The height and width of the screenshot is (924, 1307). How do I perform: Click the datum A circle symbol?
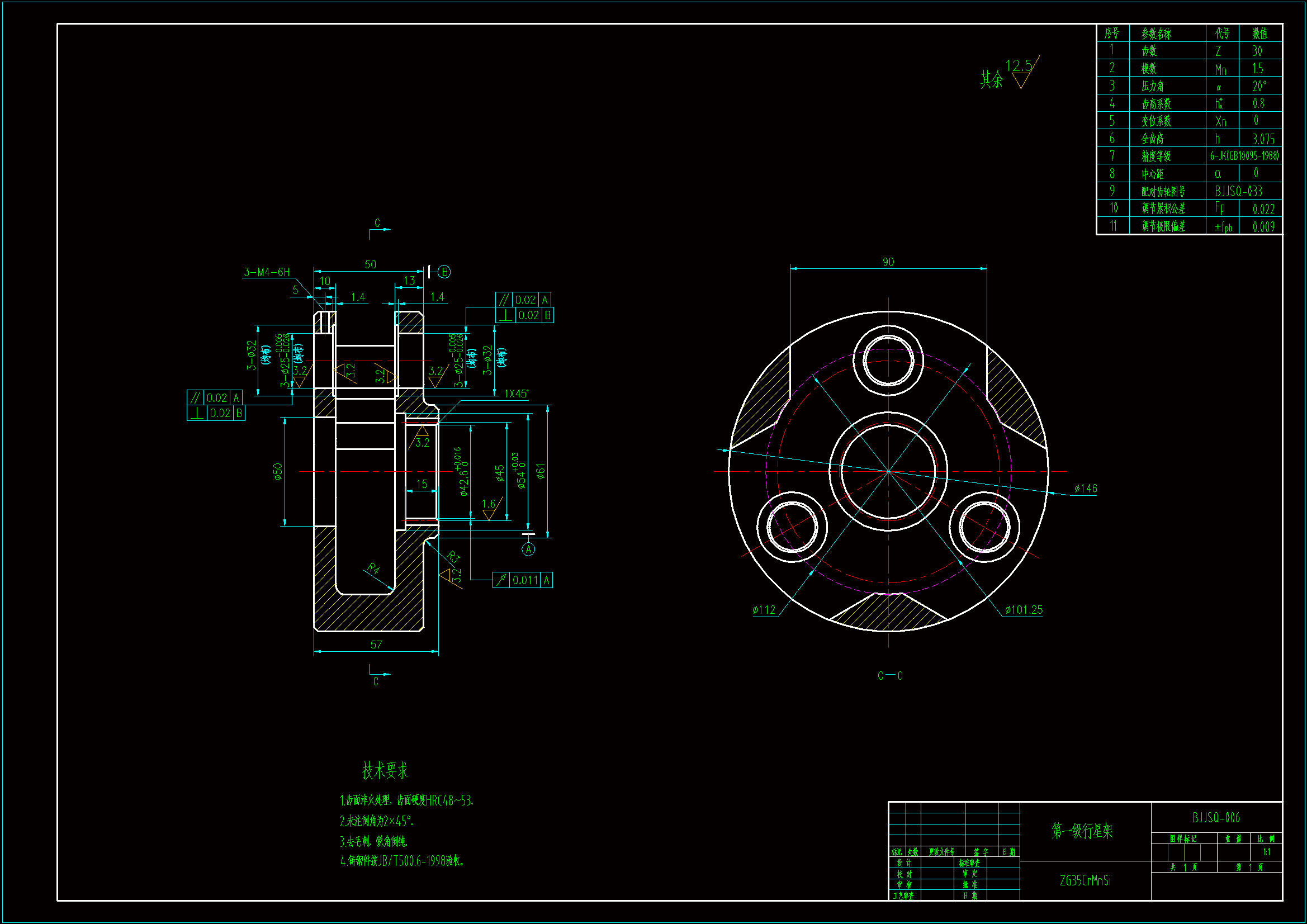(528, 549)
